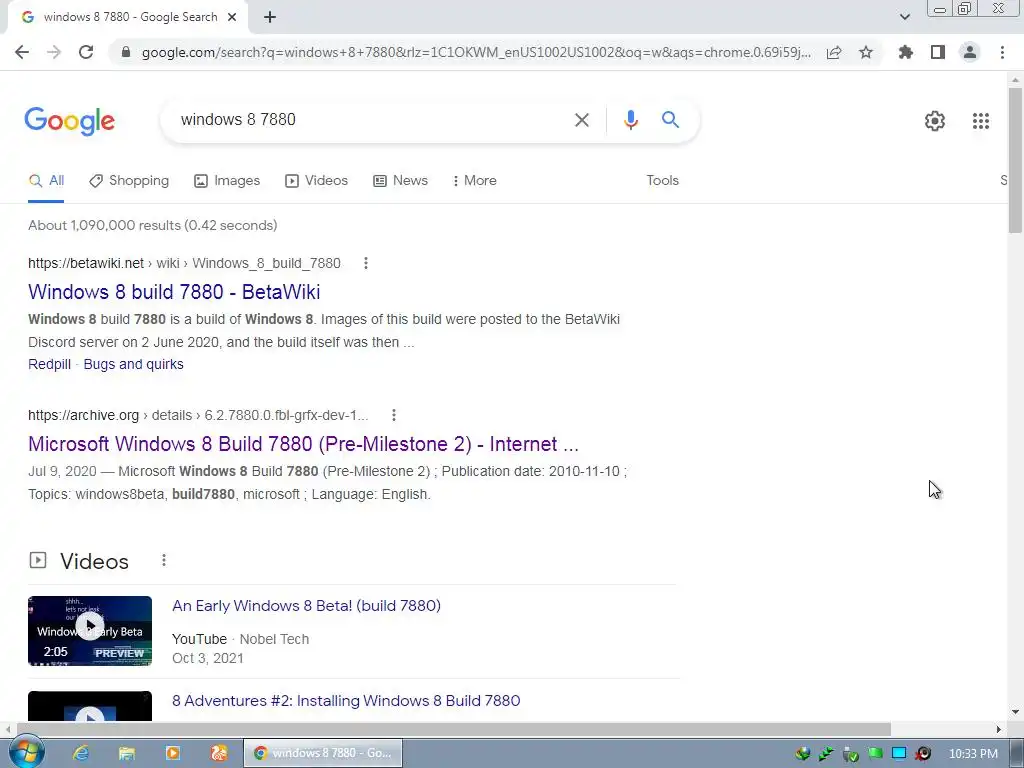Open the Bugs and quirks sitelink

coord(133,364)
